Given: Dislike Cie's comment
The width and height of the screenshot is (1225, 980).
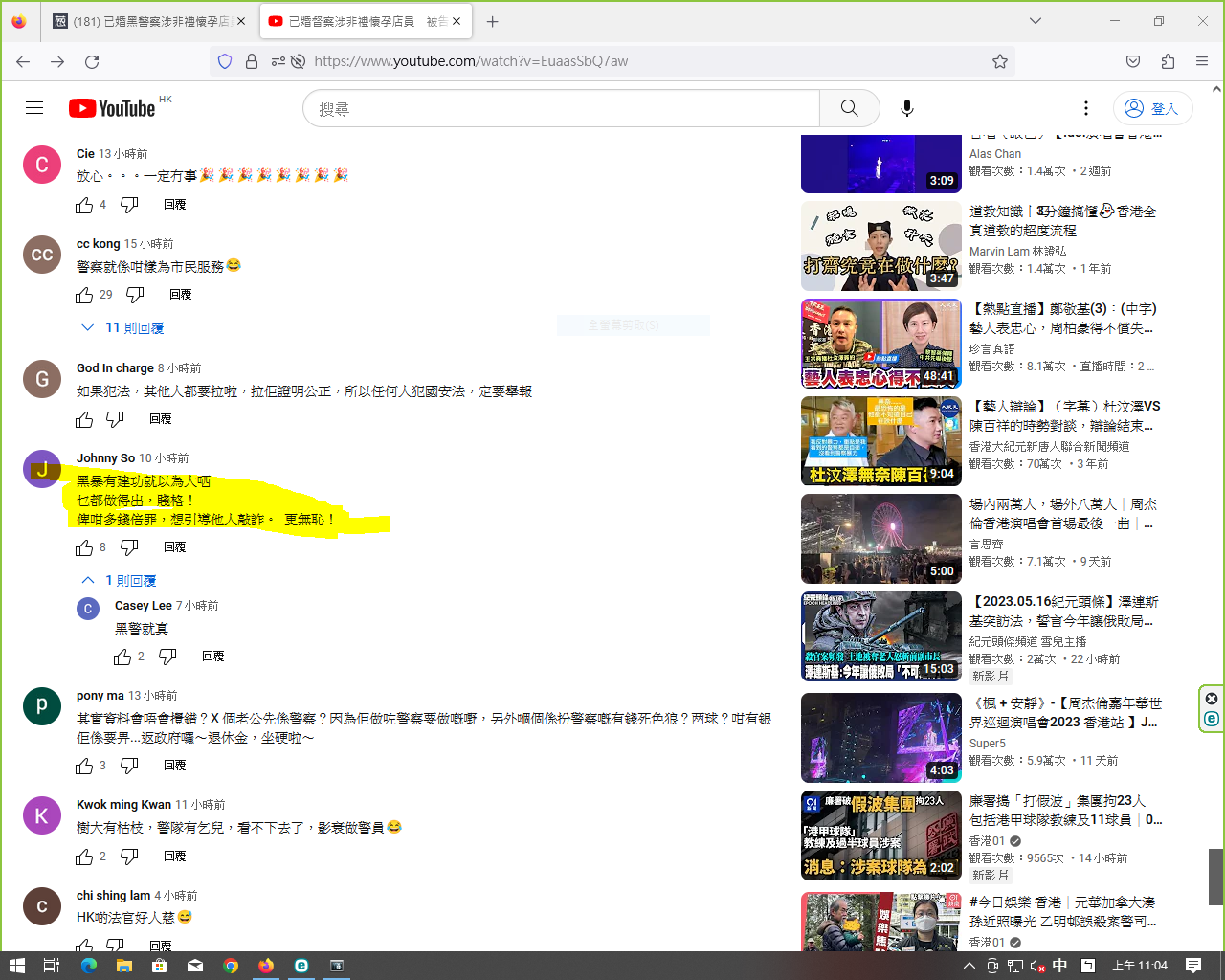Looking at the screenshot, I should click(129, 205).
